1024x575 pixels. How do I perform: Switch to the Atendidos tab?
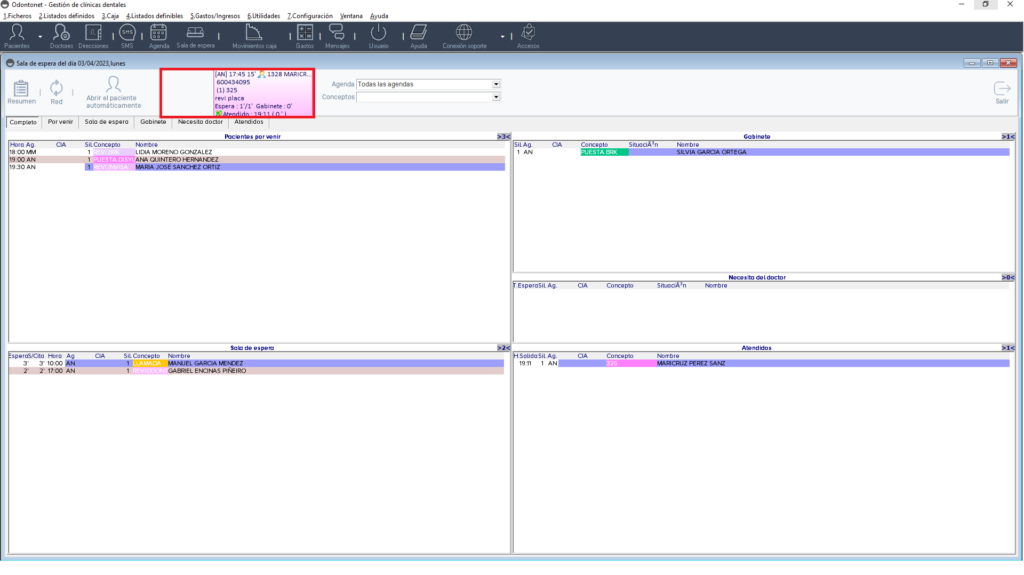click(x=249, y=122)
